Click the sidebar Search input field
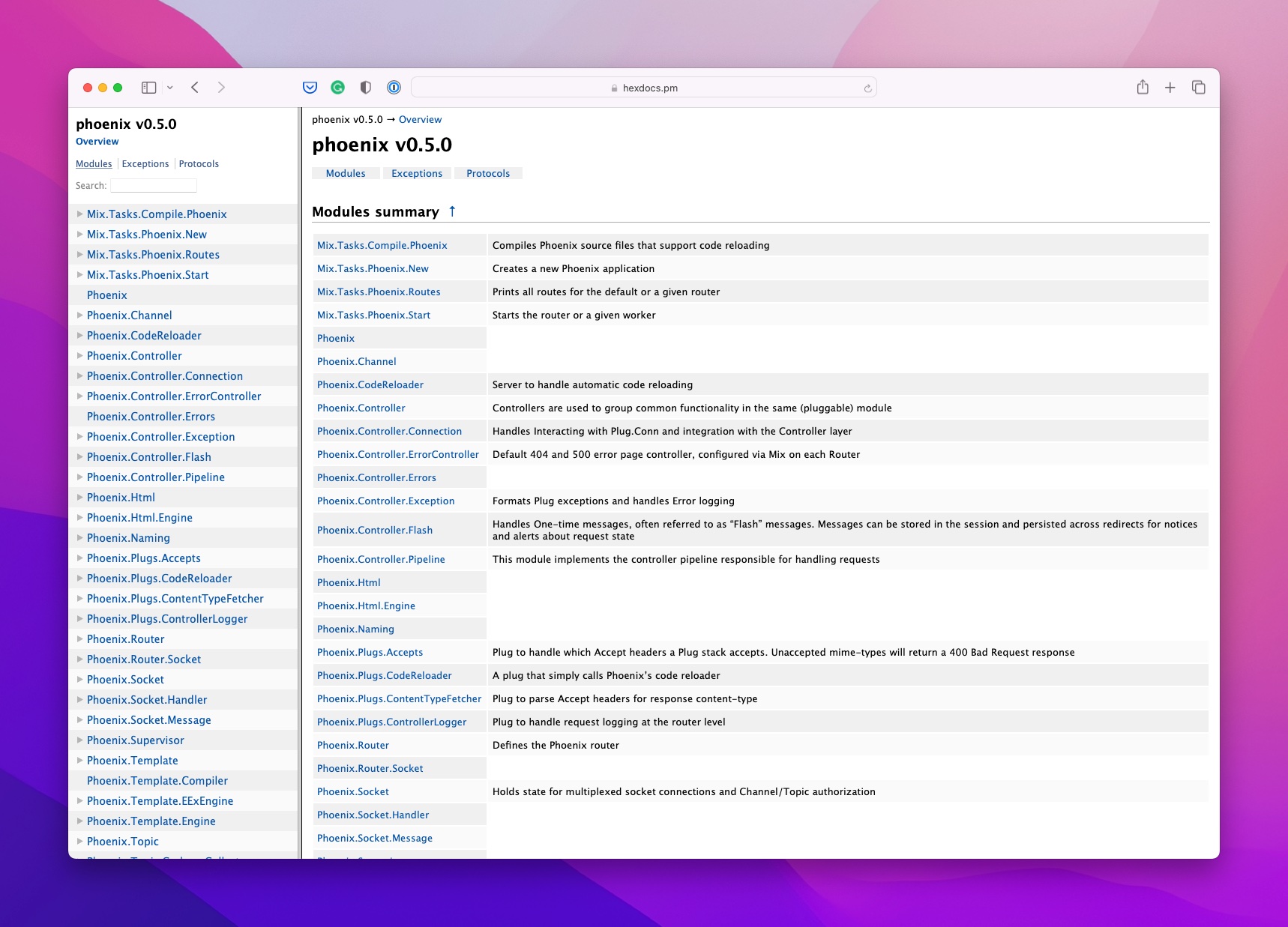 [154, 186]
